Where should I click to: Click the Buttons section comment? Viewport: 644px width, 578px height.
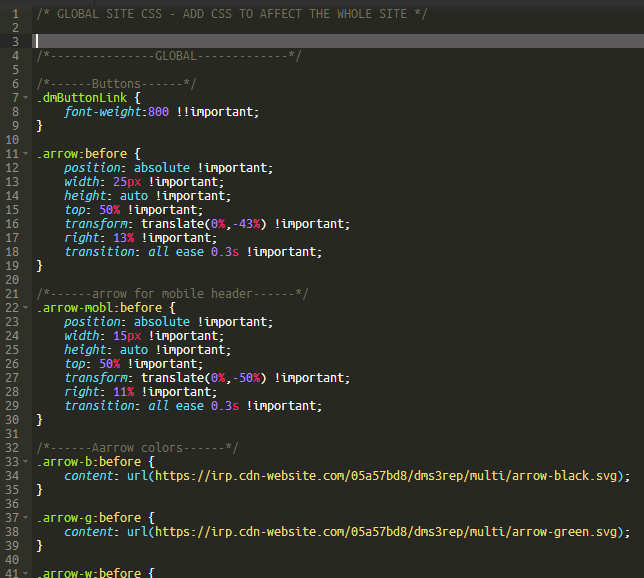(x=116, y=84)
